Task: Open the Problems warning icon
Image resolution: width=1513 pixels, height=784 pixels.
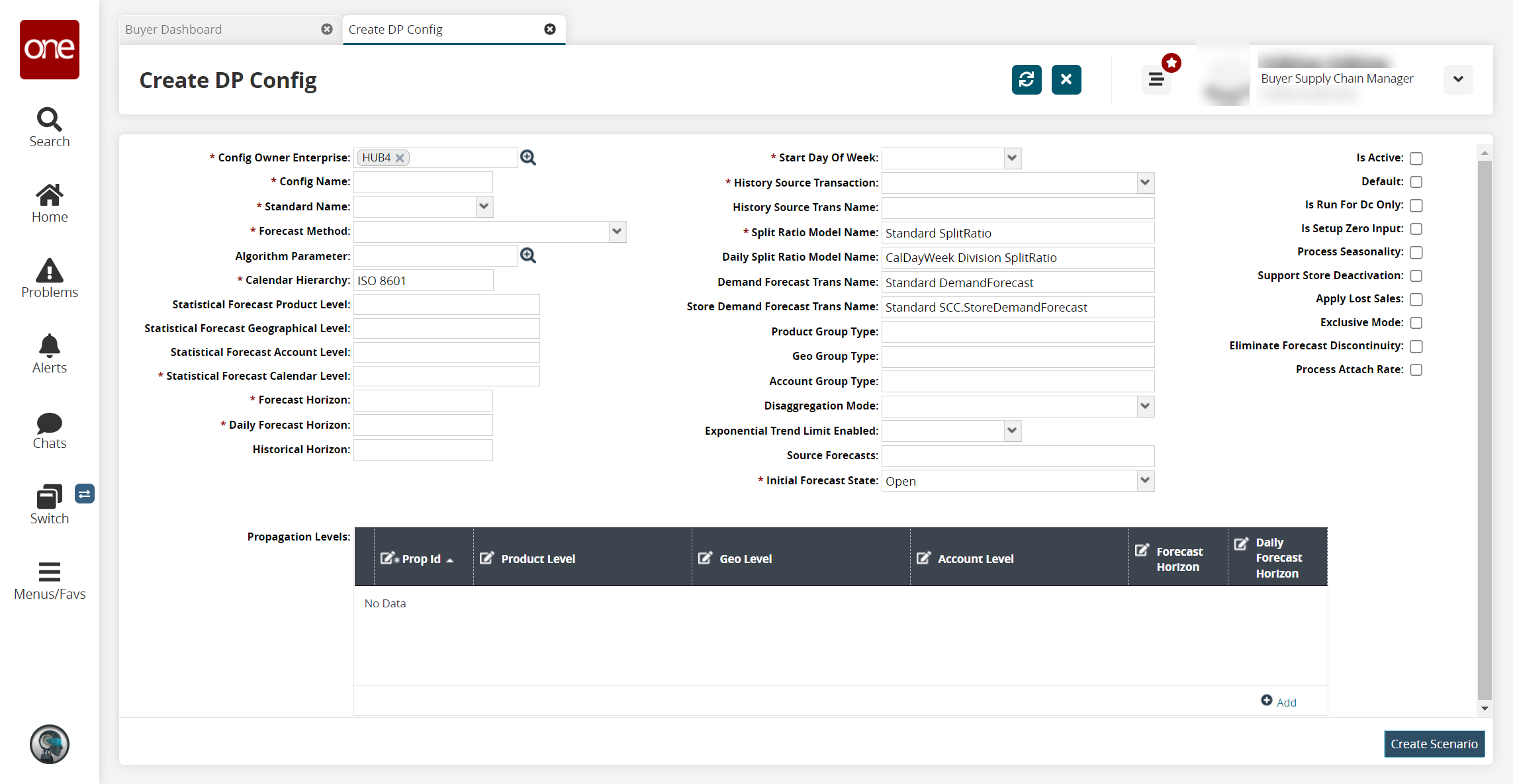Action: click(49, 278)
